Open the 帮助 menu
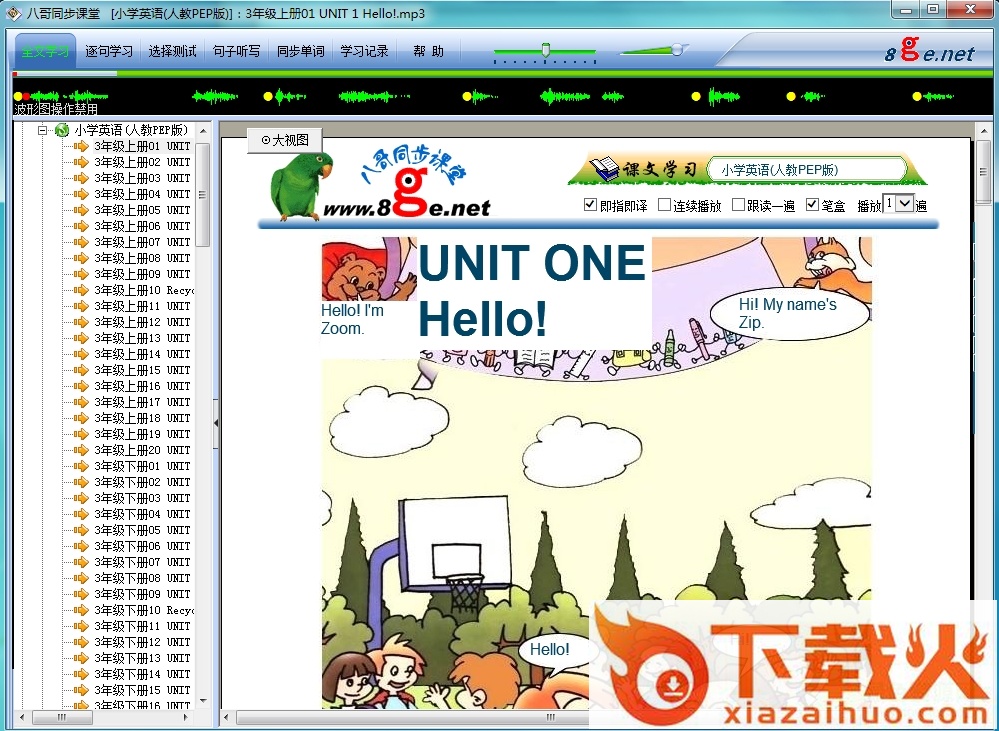 pos(428,52)
